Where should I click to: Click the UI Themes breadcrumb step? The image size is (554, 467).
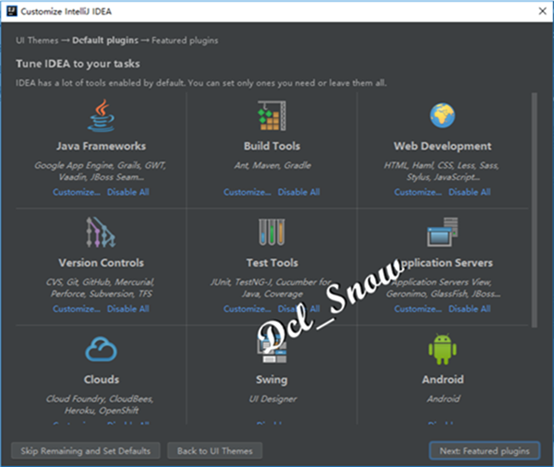click(37, 40)
